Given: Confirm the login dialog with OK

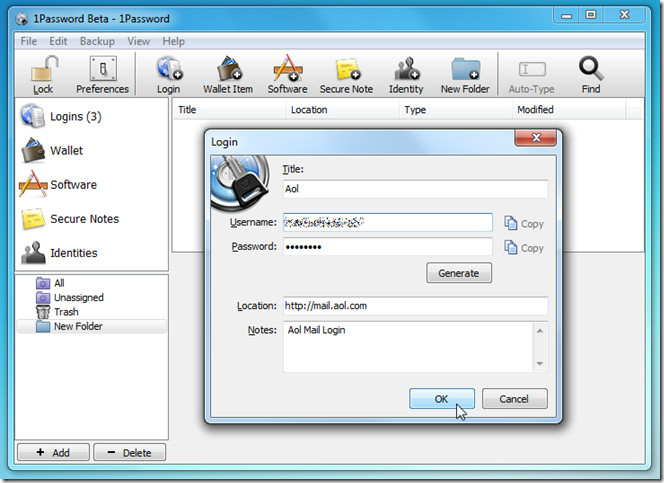Looking at the screenshot, I should point(442,399).
